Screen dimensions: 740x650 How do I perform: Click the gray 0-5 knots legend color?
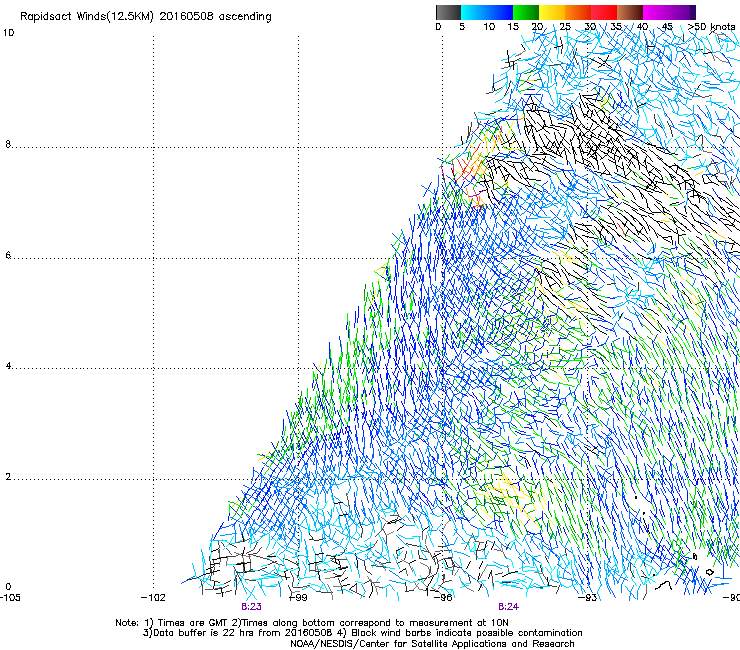[x=448, y=12]
